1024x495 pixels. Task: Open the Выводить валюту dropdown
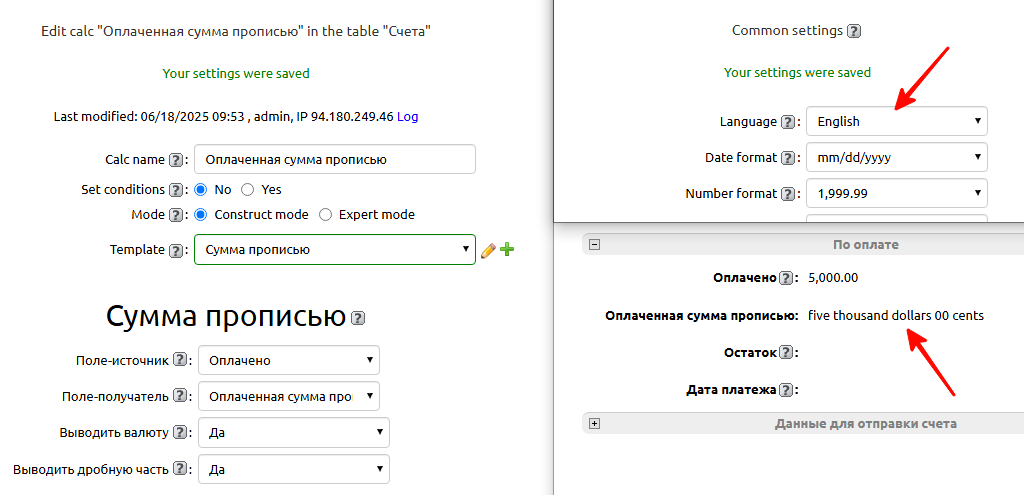pos(293,432)
